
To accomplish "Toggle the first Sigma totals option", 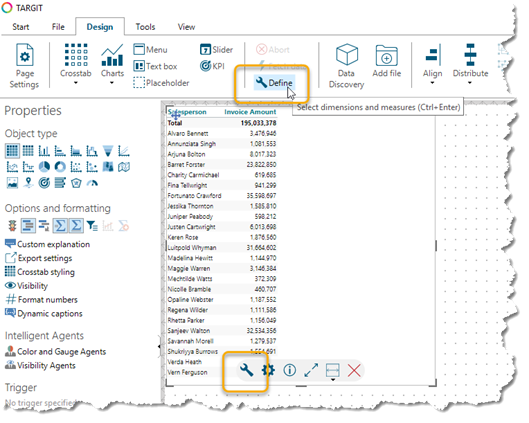I will pos(60,226).
